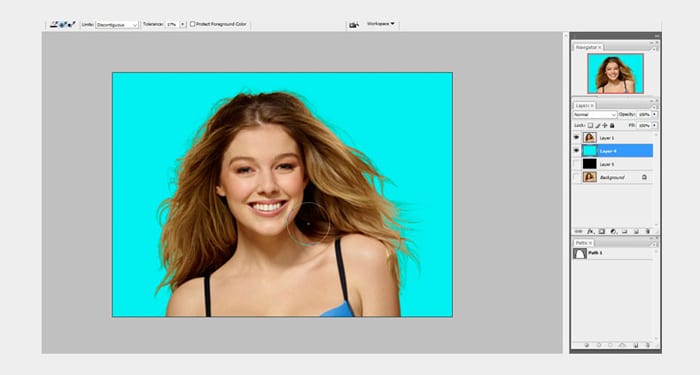Click Fill path with foreground color icon
This screenshot has width=700, height=375.
587,345
